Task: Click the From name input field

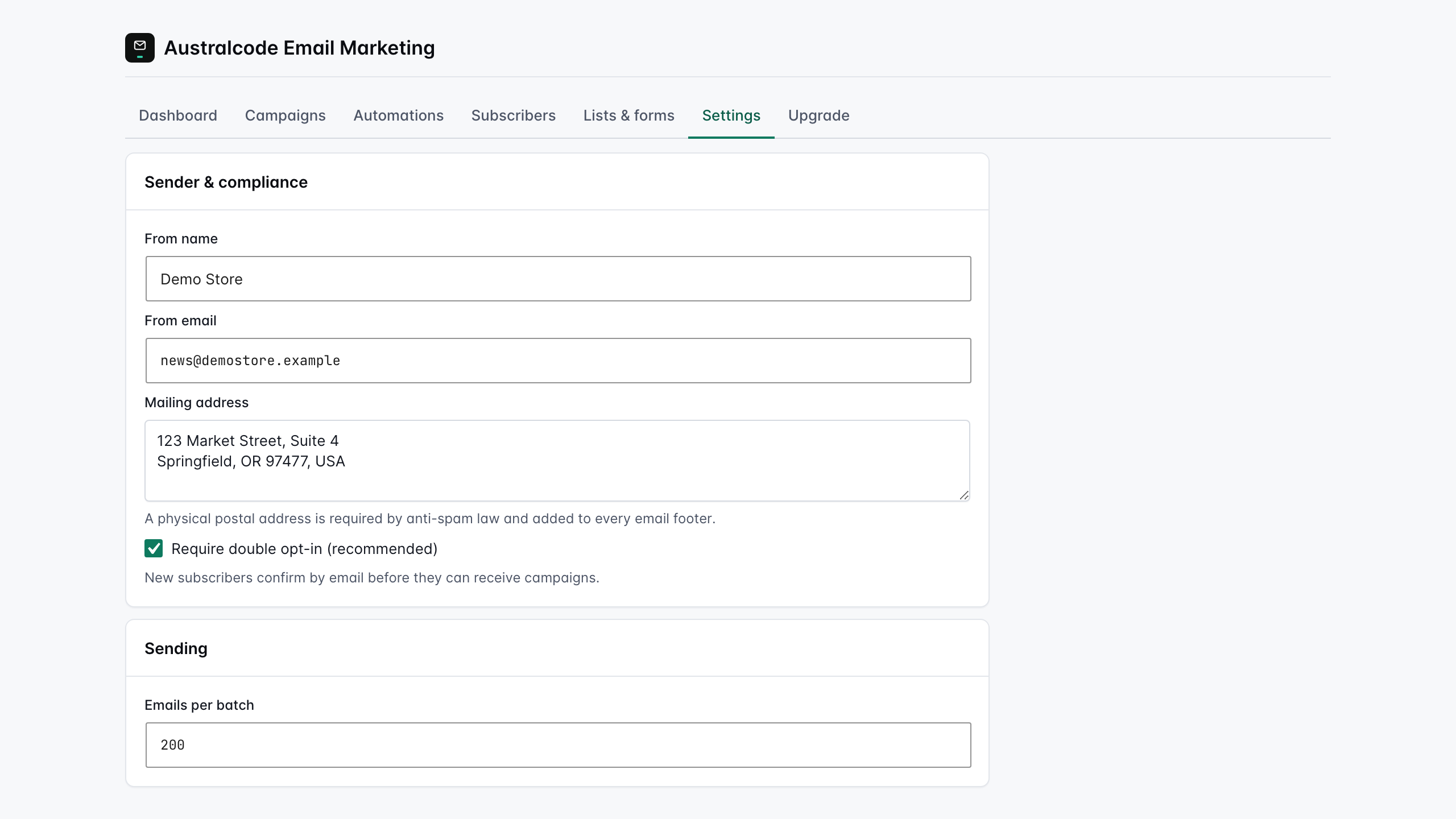Action: (559, 279)
